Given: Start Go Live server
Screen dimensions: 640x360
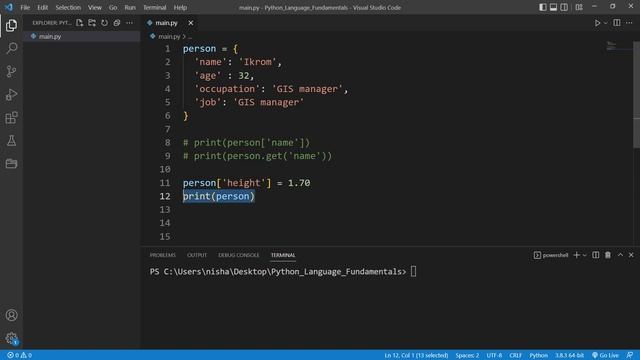Looking at the screenshot, I should point(606,355).
